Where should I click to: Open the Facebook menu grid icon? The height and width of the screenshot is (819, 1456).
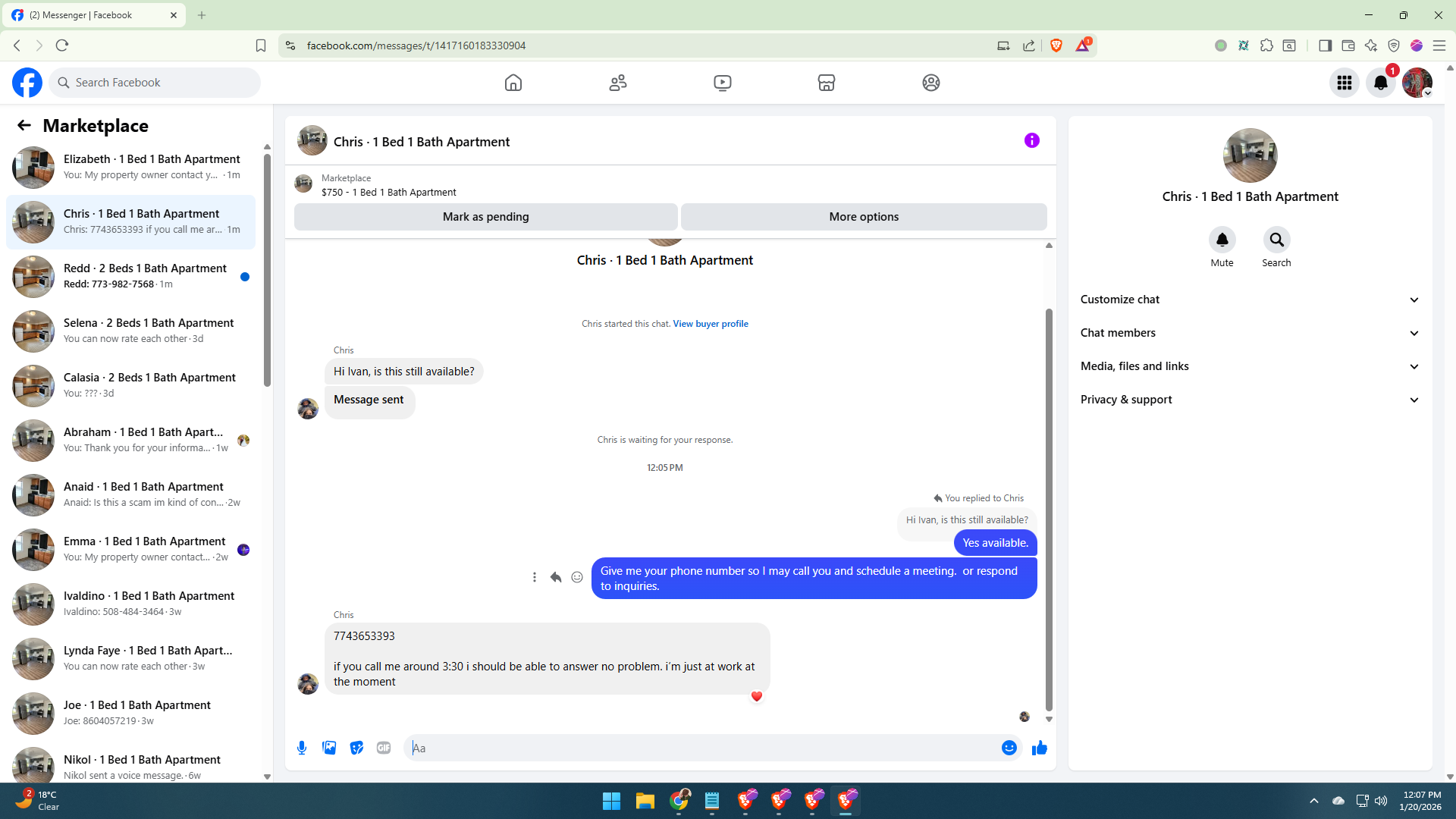(1345, 83)
